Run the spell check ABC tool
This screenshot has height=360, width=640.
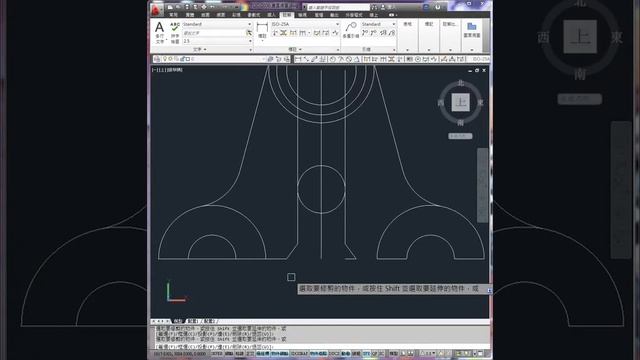coord(175,33)
